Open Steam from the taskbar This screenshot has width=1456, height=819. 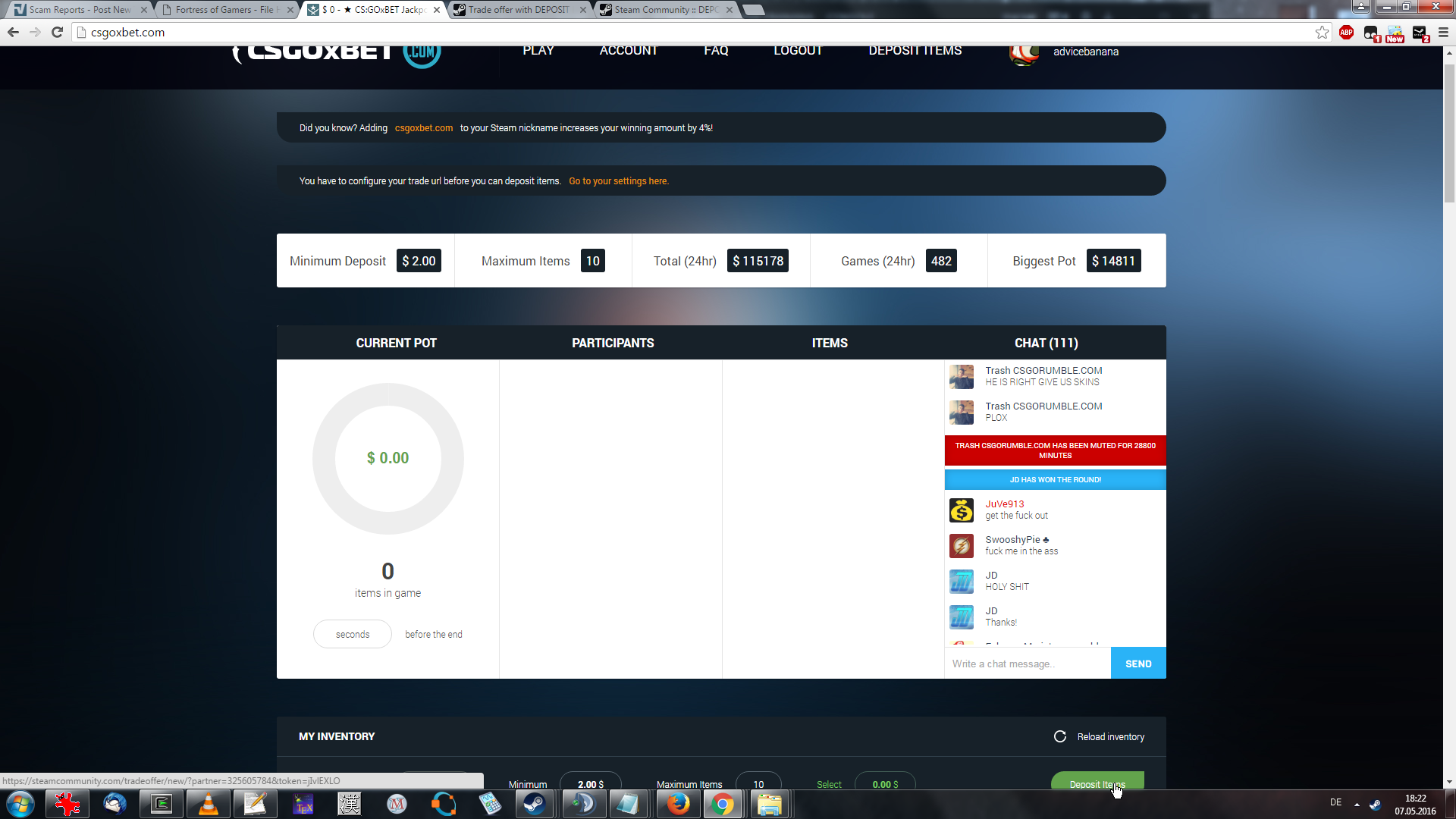(x=534, y=804)
